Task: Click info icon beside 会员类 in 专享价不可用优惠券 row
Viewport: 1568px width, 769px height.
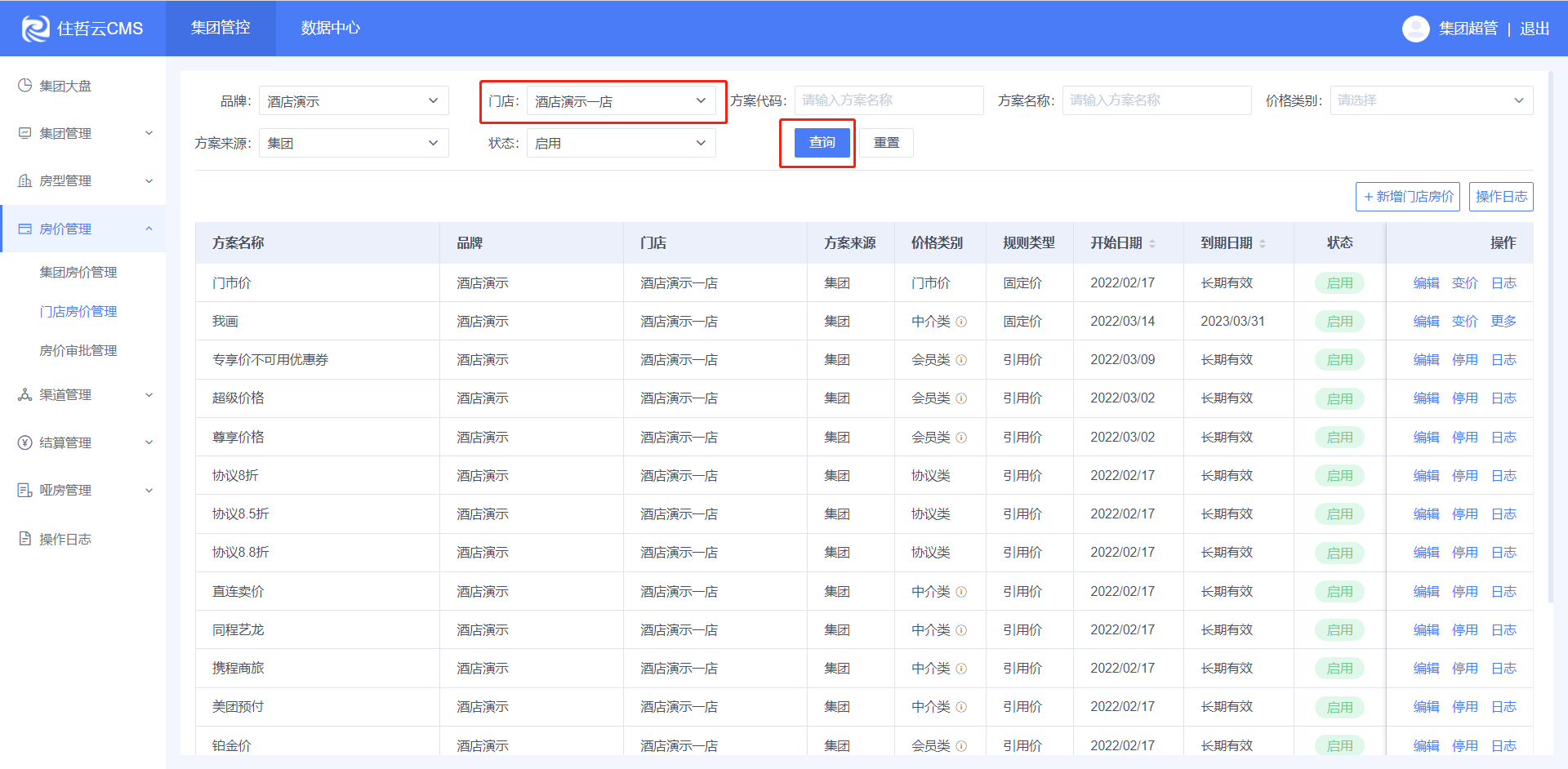Action: (x=961, y=360)
